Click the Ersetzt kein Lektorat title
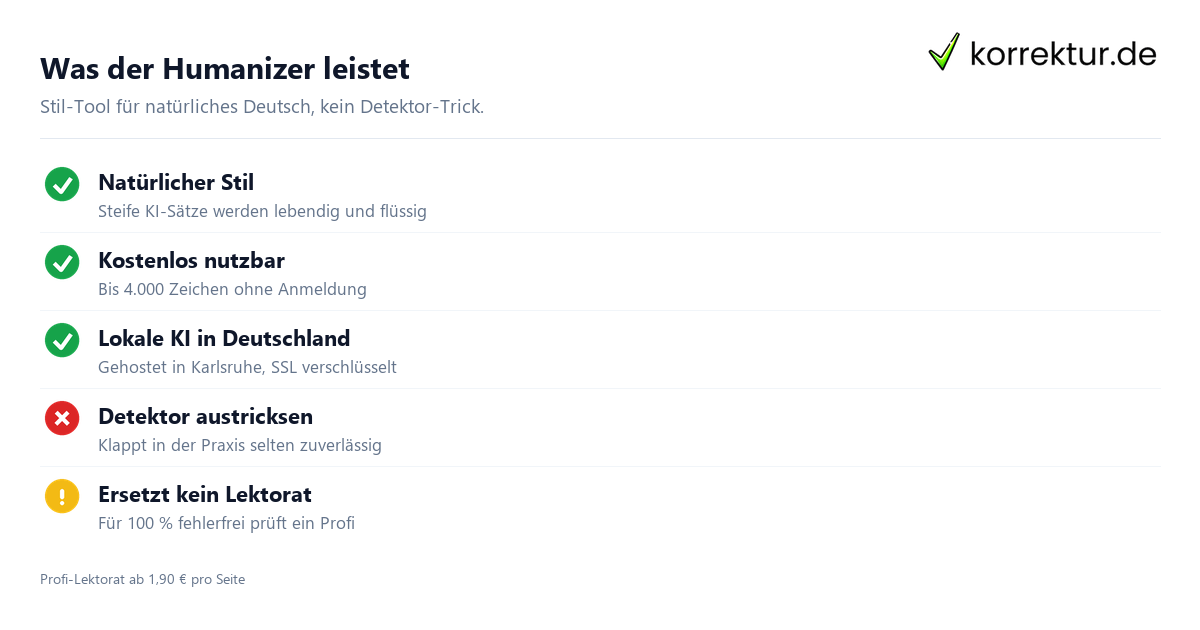 [205, 495]
